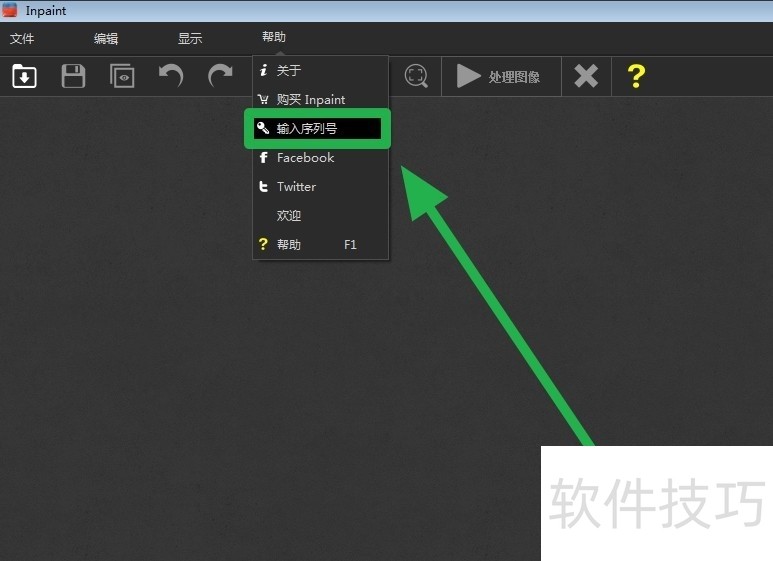Open image file with the load icon

point(24,76)
